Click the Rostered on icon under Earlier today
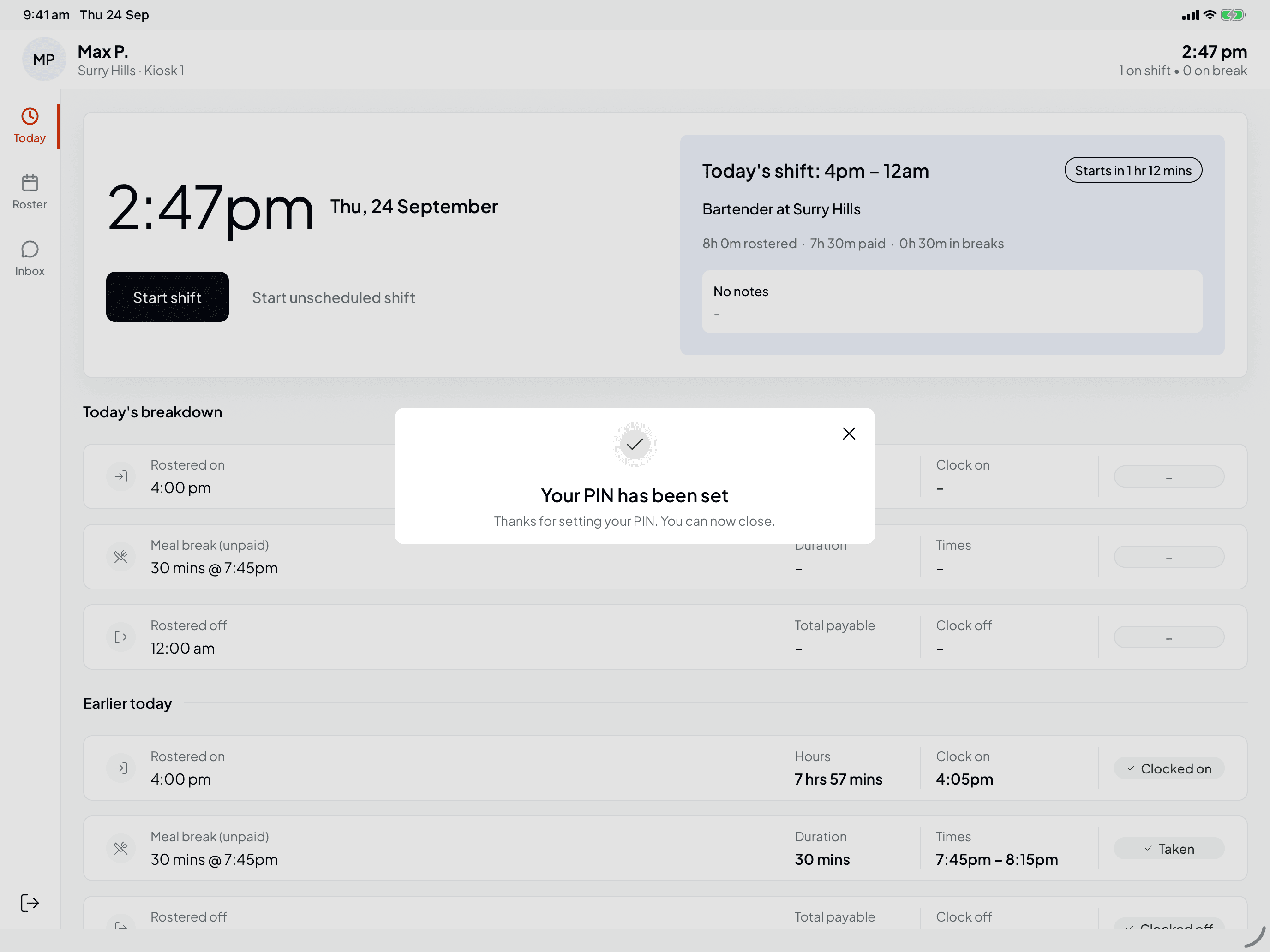This screenshot has width=1270, height=952. click(120, 768)
